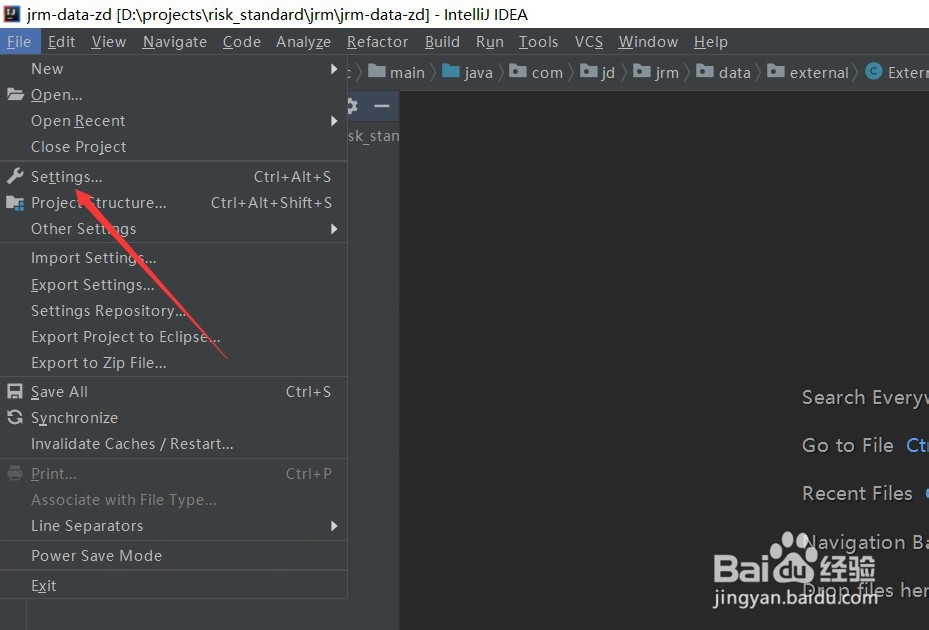Image resolution: width=929 pixels, height=630 pixels.
Task: Choose Synchronize from the File menu
Action: (174, 418)
